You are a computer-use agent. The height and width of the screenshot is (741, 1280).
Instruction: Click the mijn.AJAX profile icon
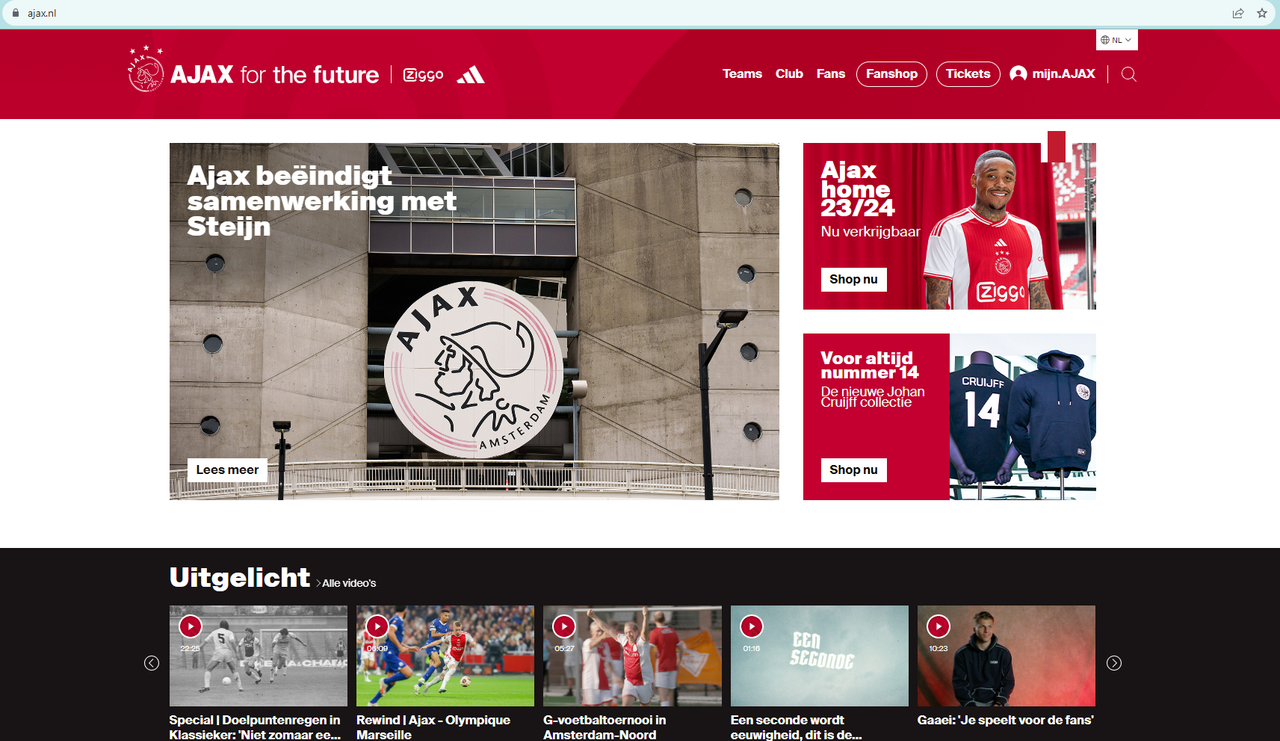click(1018, 74)
